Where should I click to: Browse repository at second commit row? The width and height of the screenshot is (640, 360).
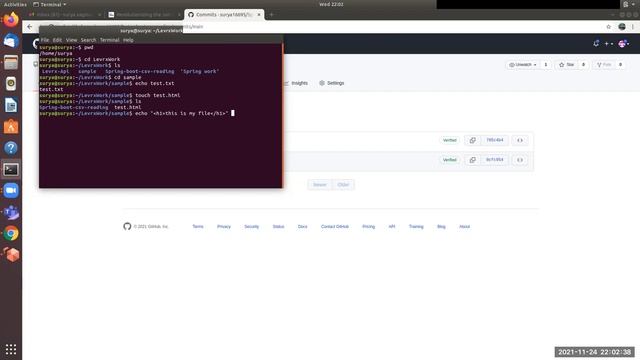pos(520,160)
